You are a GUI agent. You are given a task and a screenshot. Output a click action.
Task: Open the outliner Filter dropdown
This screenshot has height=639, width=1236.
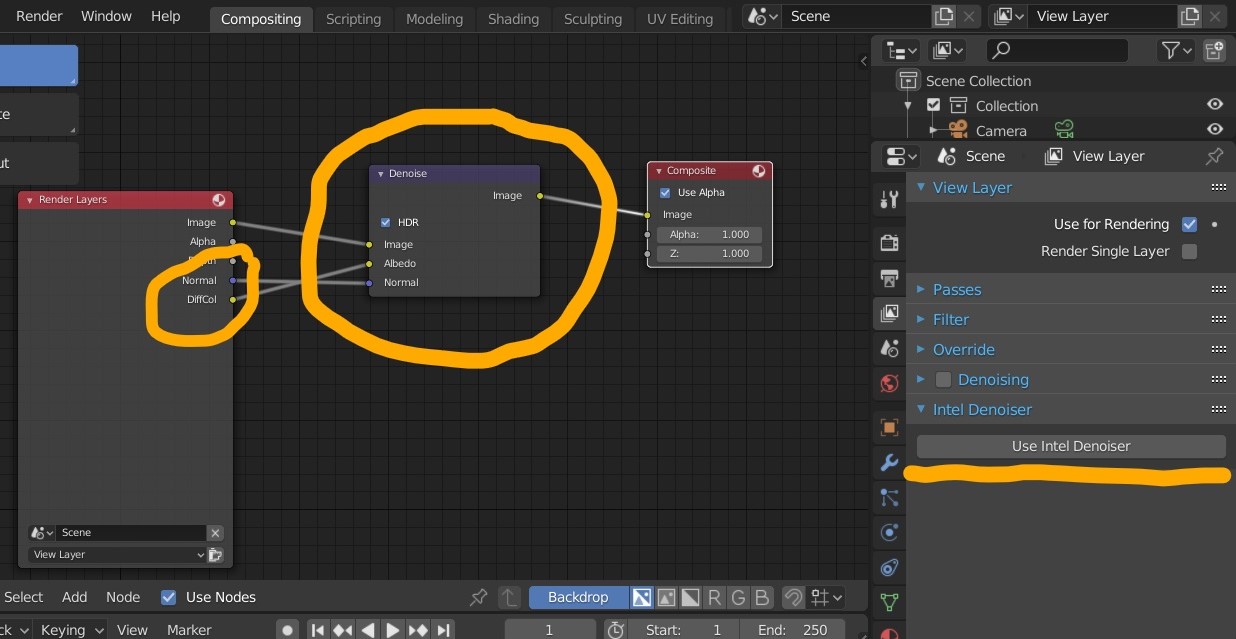(1175, 50)
